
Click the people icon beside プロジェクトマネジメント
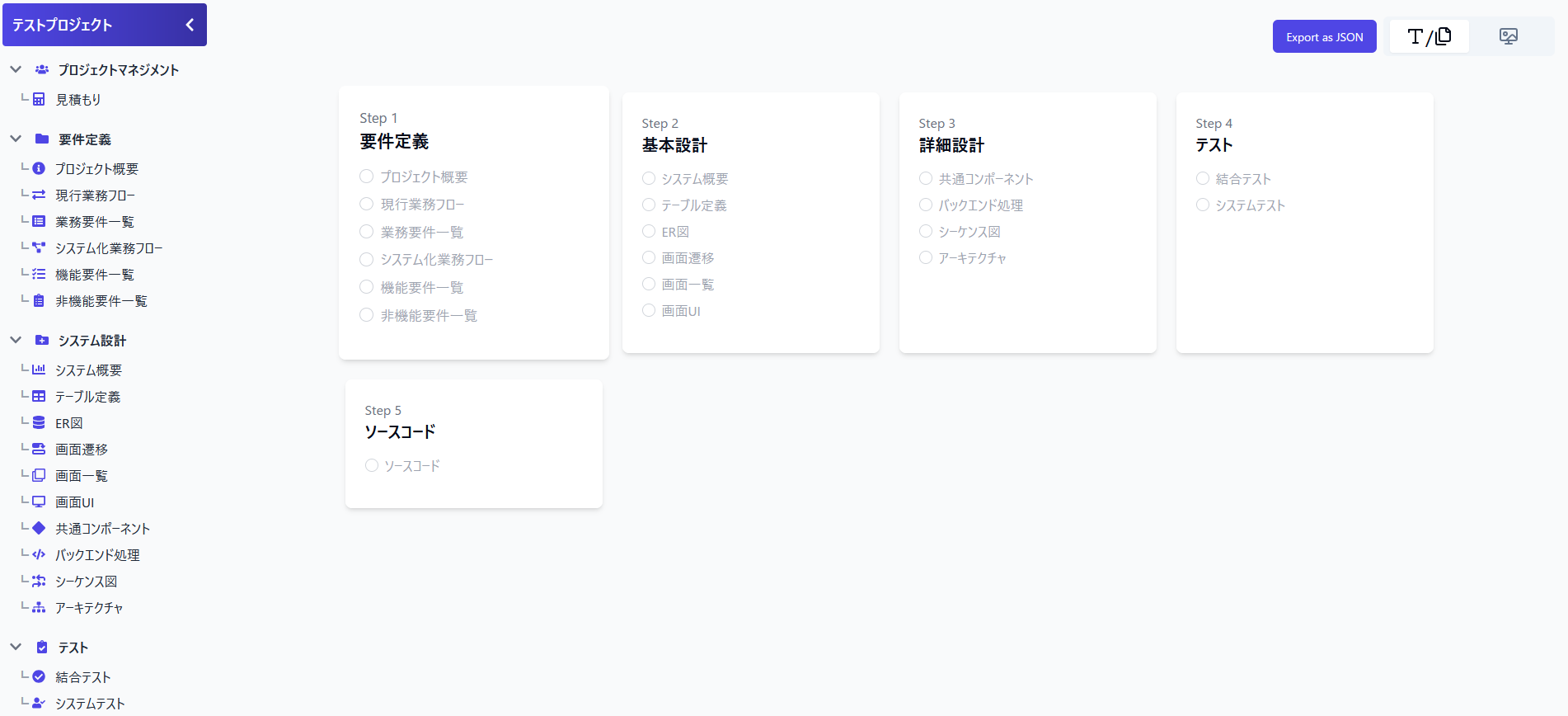tap(42, 69)
